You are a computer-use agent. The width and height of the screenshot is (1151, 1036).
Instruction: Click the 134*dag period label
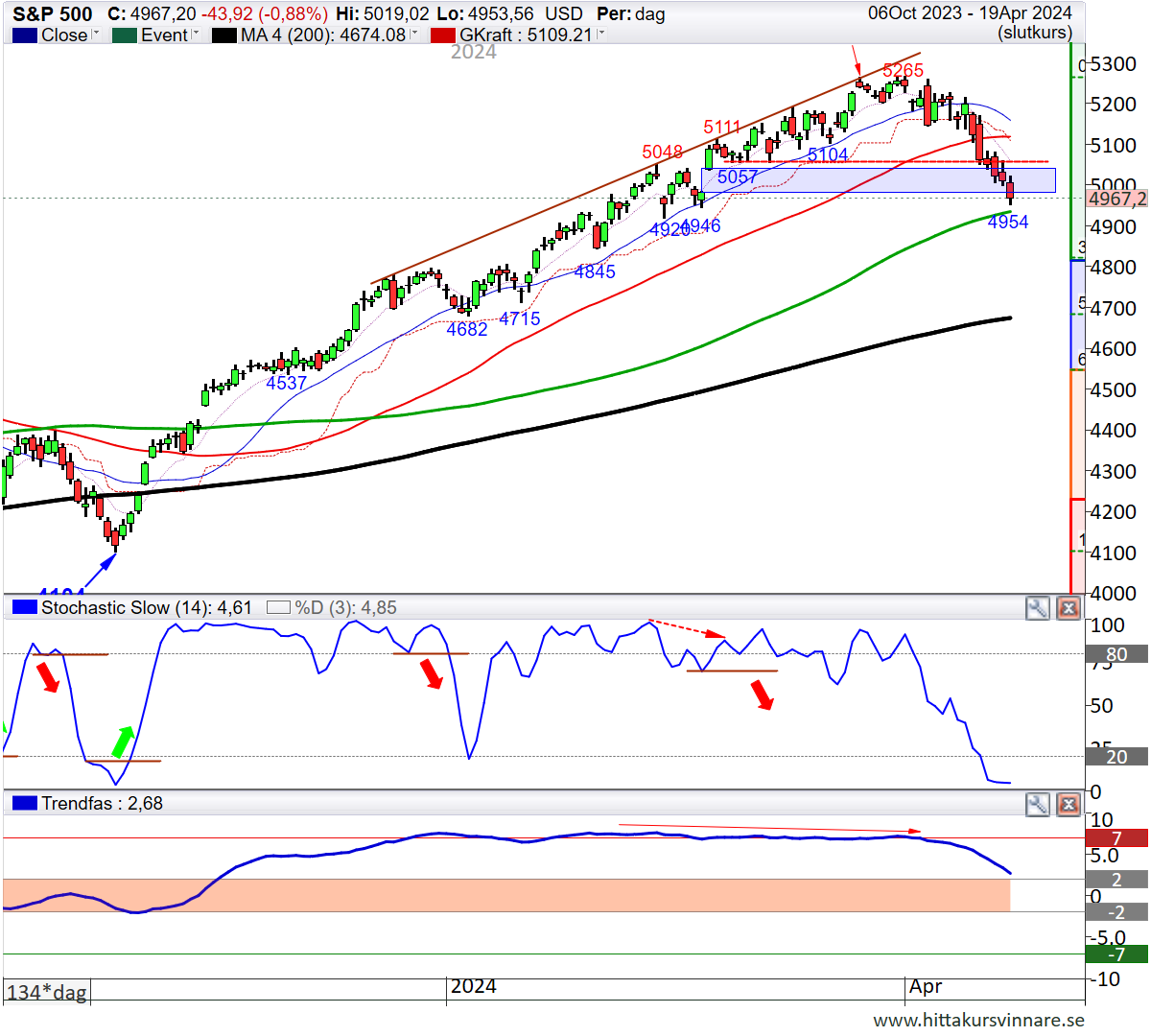(47, 992)
